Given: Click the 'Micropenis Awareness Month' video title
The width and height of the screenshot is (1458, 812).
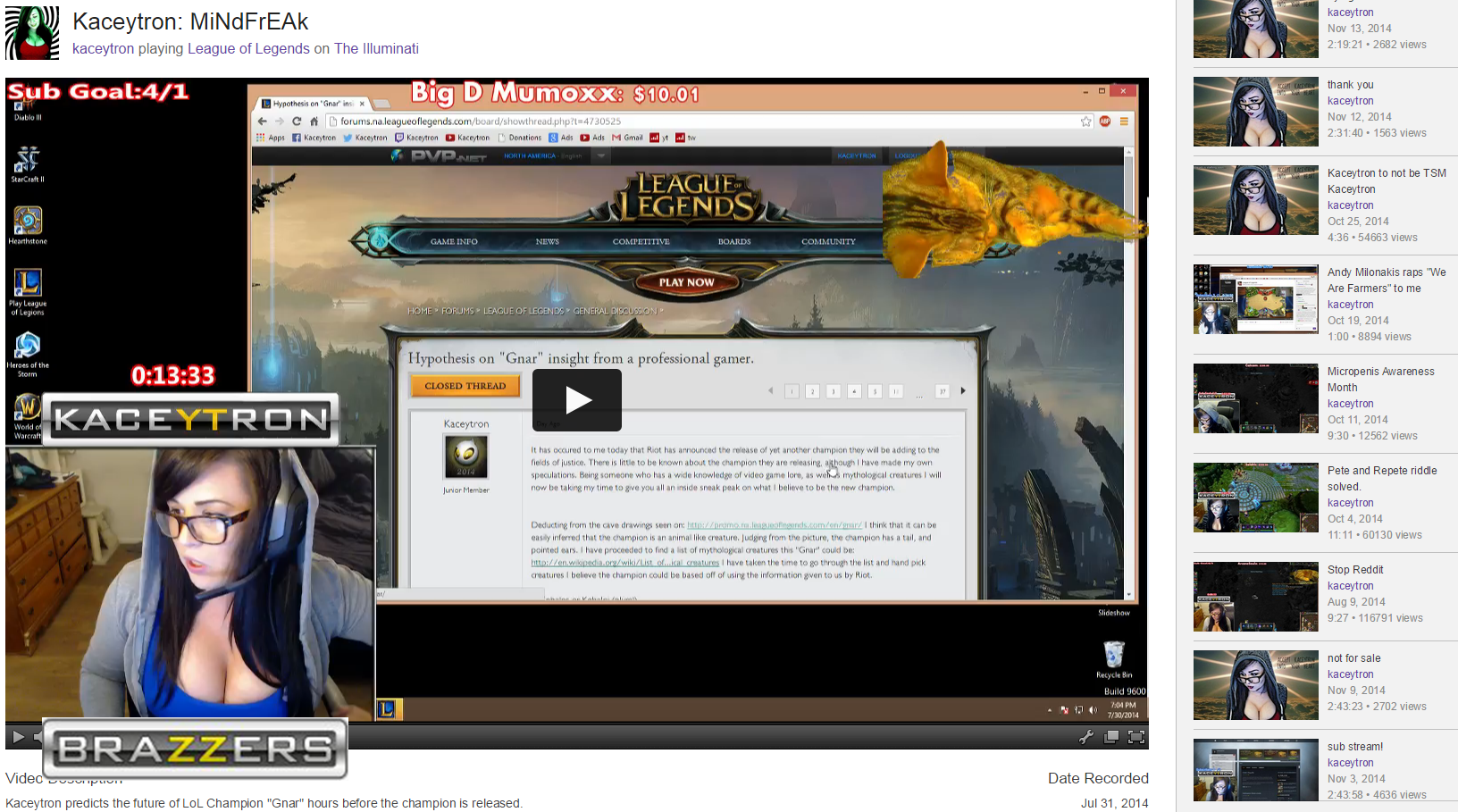Looking at the screenshot, I should coord(1380,379).
